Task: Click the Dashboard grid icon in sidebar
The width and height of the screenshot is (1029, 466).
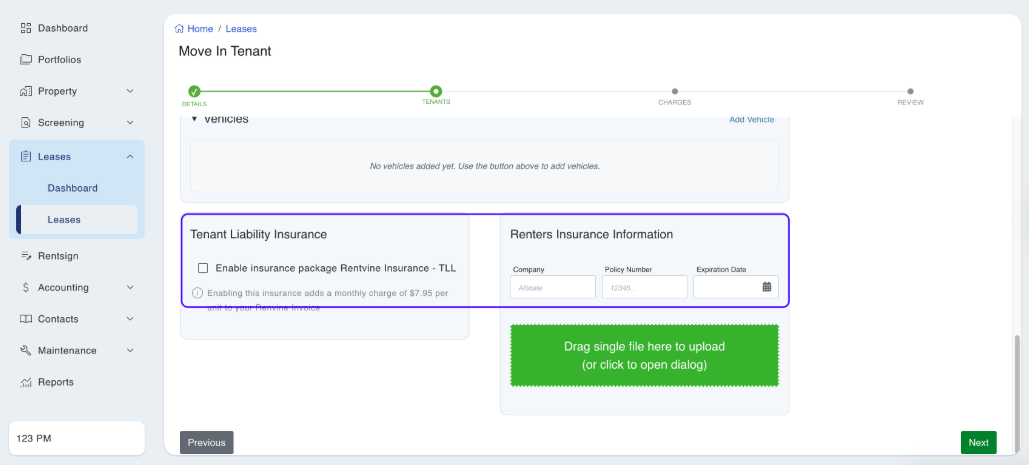Action: (27, 28)
